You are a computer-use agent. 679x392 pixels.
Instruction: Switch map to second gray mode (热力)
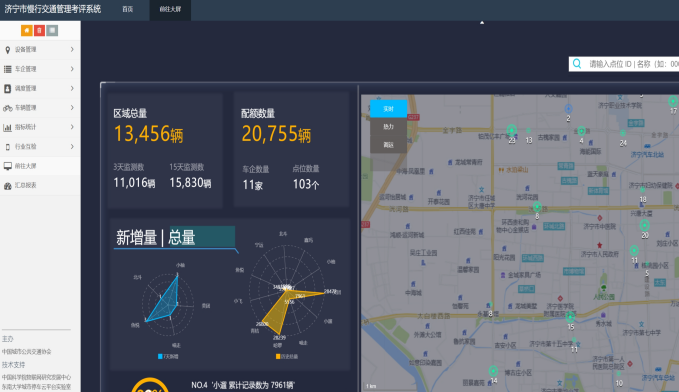pyautogui.click(x=388, y=126)
